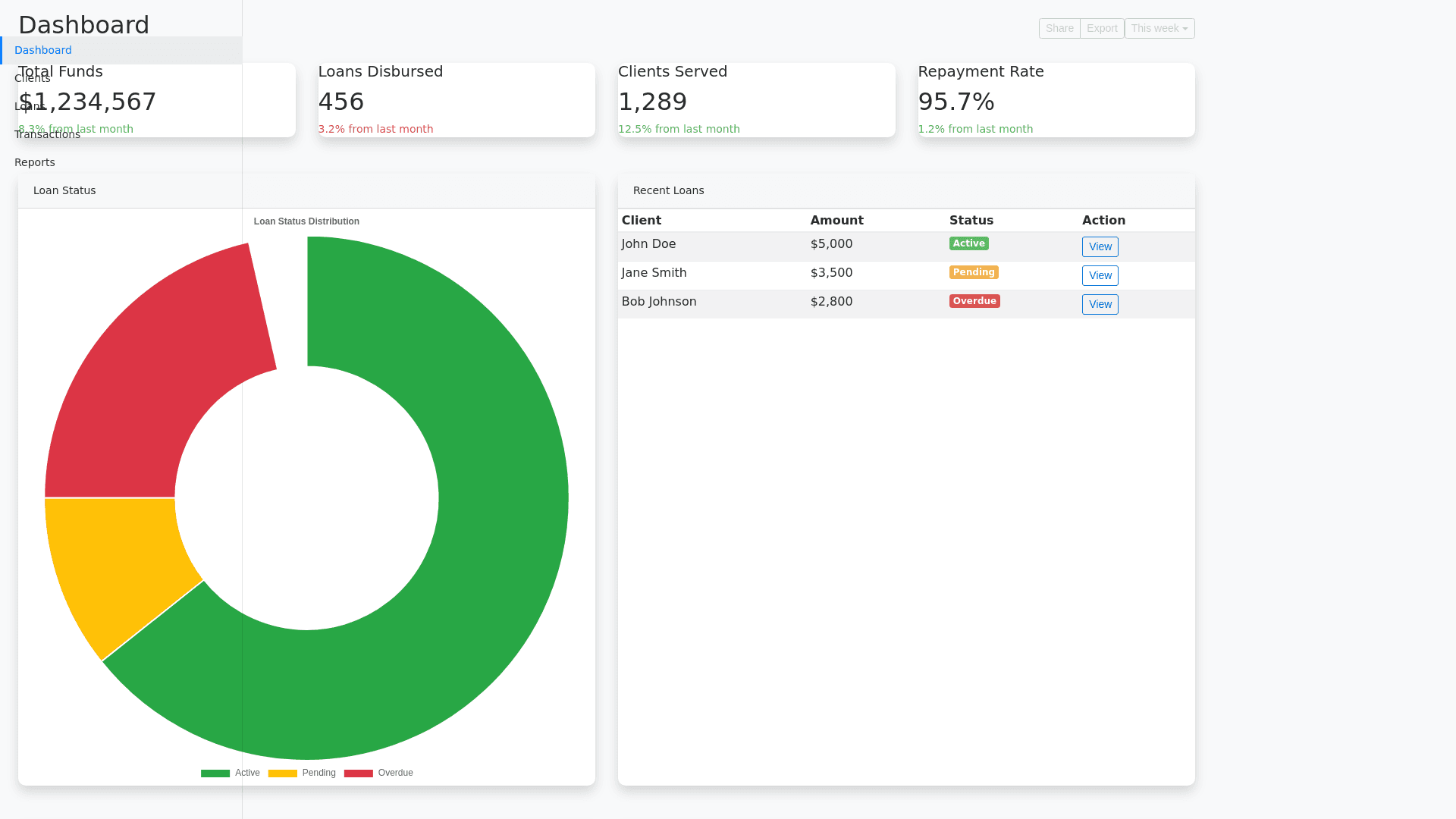Viewport: 1456px width, 819px height.
Task: Click the Export button
Action: coord(1102,28)
